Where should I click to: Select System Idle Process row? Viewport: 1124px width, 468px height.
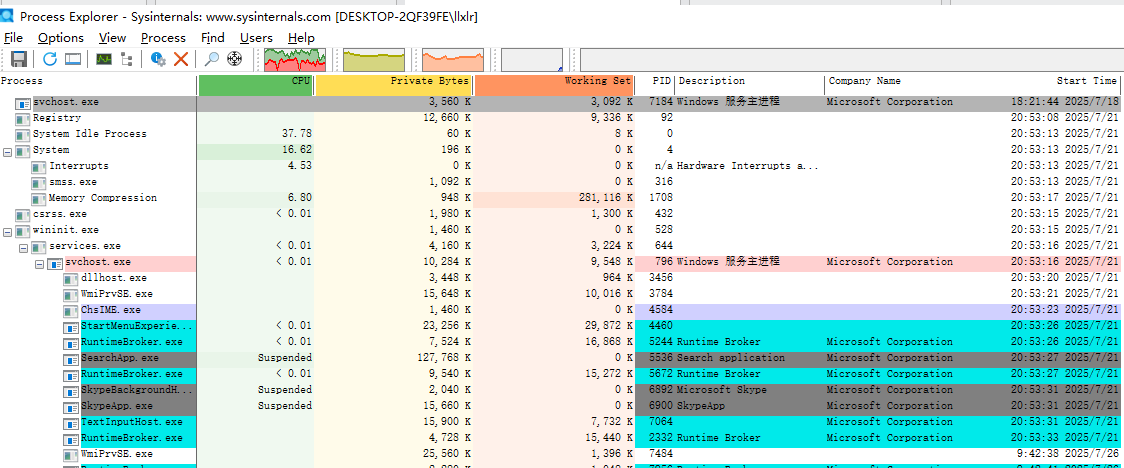[562, 134]
